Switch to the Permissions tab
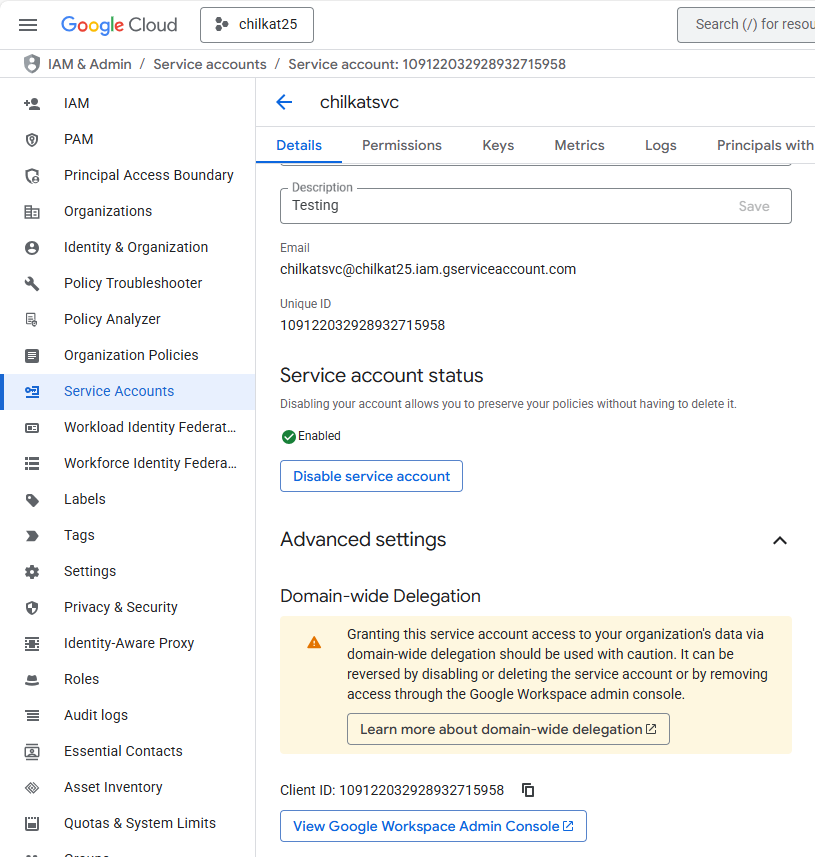The width and height of the screenshot is (815, 857). pyautogui.click(x=401, y=145)
